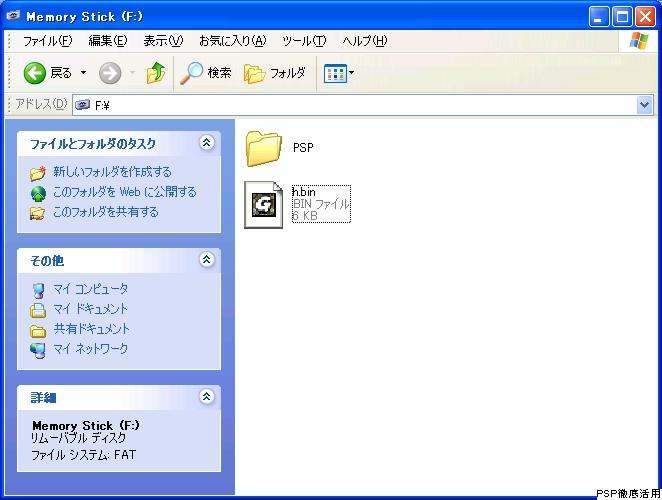Click the 詳細 panel header text
This screenshot has height=500, width=662.
(43, 397)
